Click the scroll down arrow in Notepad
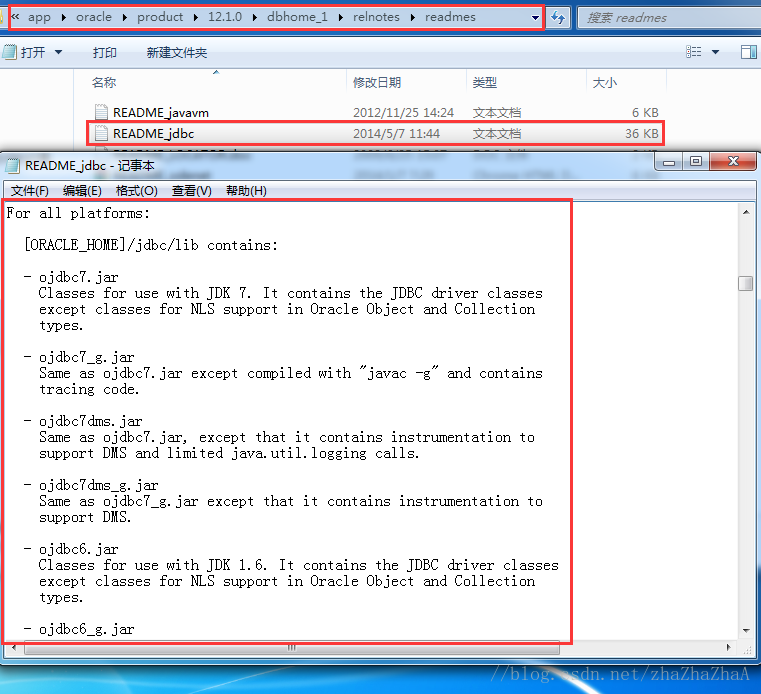Image resolution: width=761 pixels, height=694 pixels. (x=746, y=630)
